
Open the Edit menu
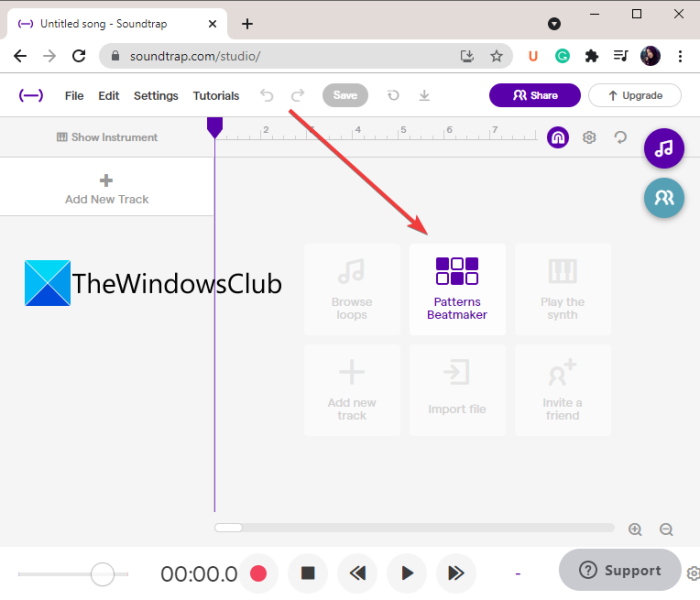point(108,96)
